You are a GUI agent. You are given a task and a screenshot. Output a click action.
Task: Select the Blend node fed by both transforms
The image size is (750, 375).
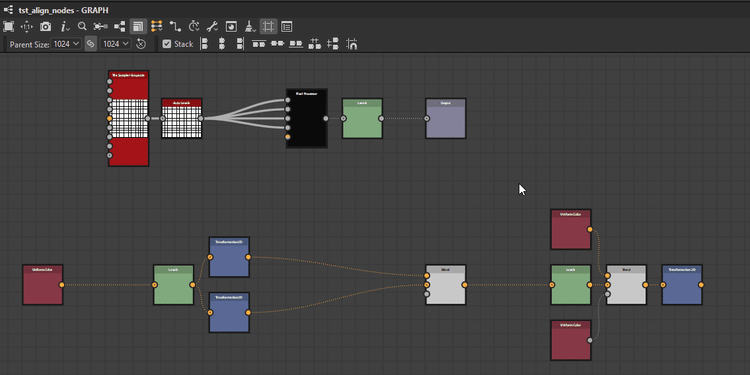pyautogui.click(x=446, y=285)
